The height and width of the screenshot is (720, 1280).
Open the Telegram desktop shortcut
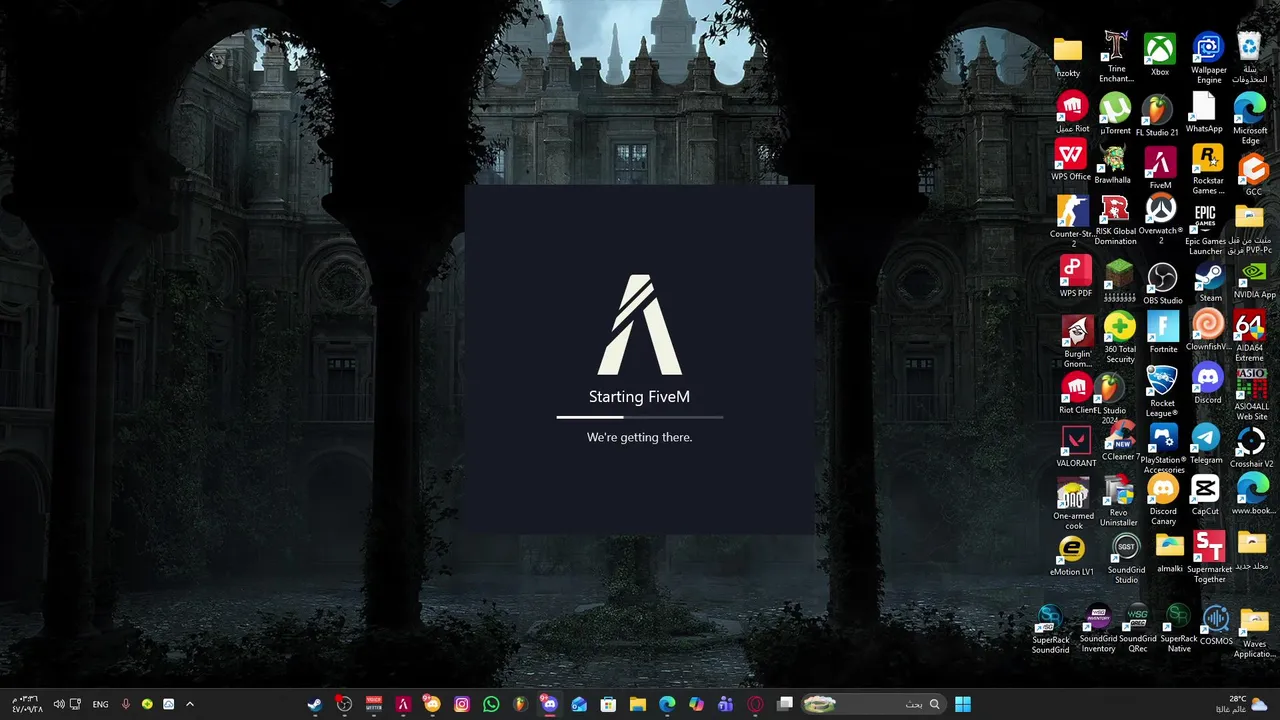1206,444
